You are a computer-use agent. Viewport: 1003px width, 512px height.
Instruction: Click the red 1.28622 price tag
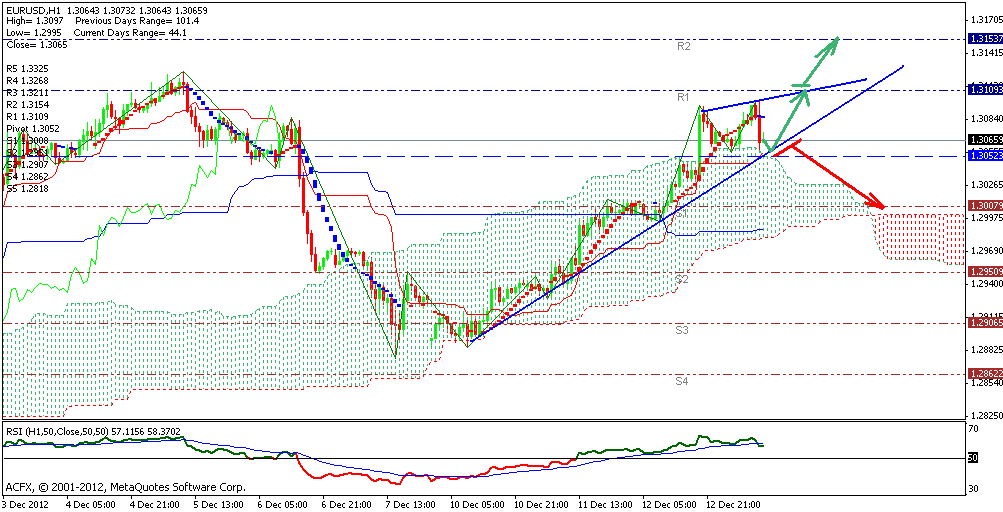tap(985, 374)
